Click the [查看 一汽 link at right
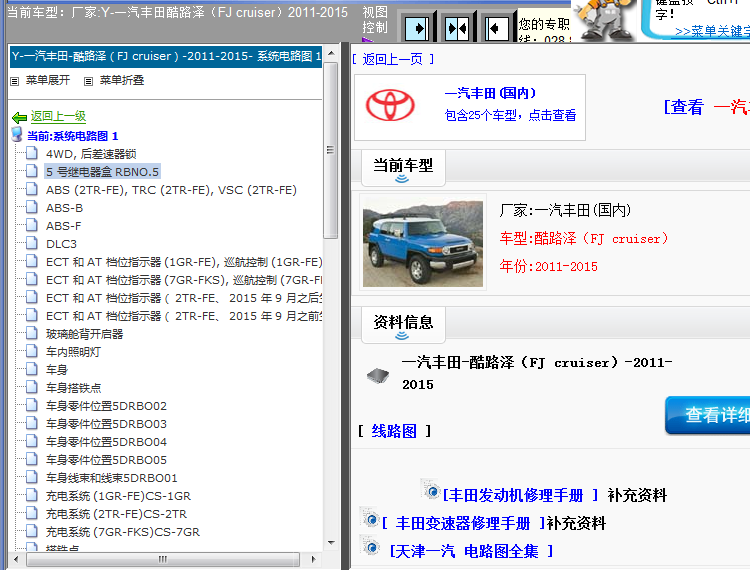The image size is (750, 570). point(707,107)
